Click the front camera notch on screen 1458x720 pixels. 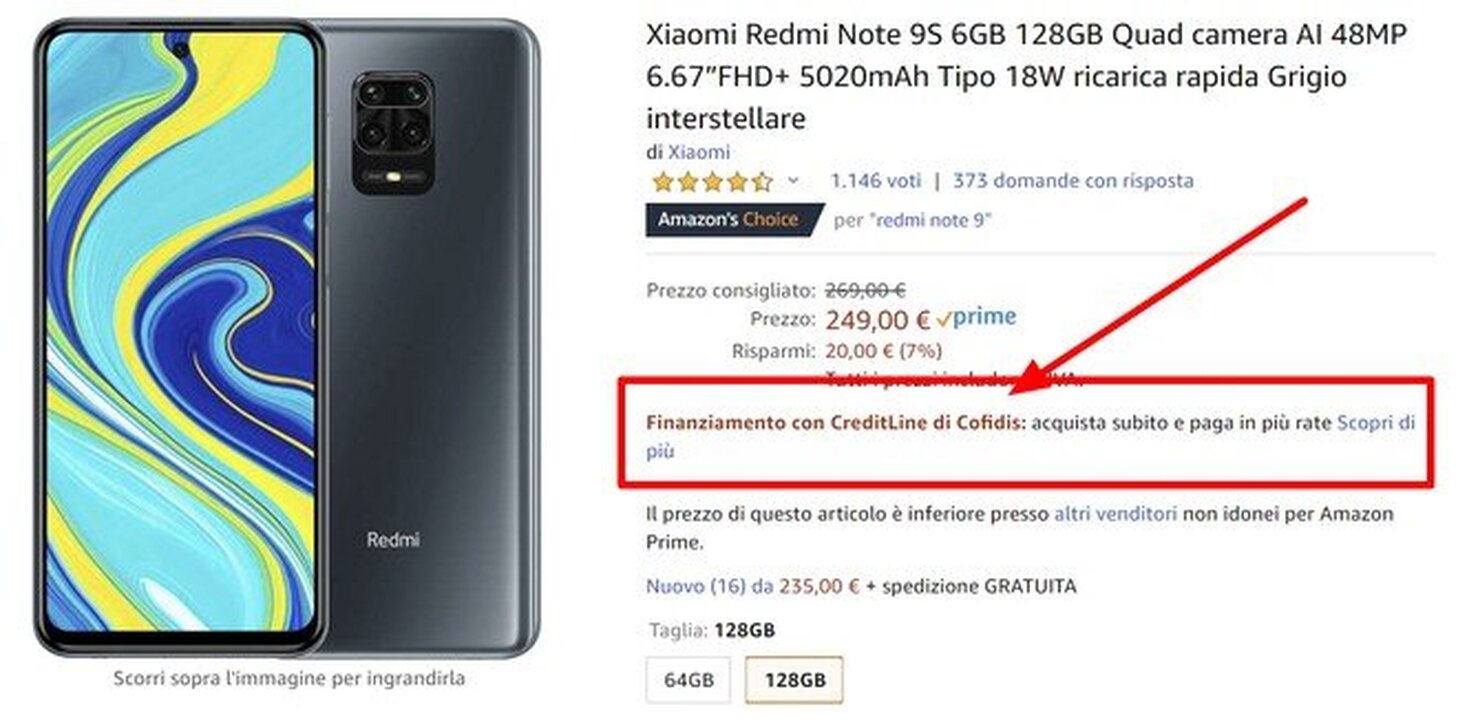pyautogui.click(x=180, y=45)
